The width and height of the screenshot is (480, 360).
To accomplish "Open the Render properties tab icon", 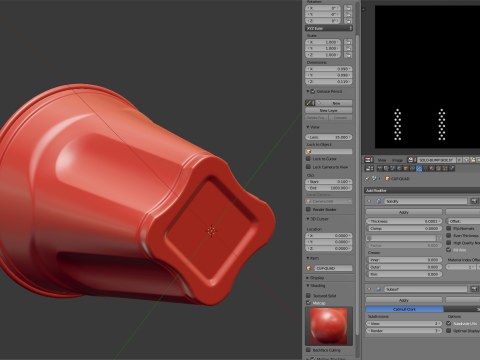I will click(x=380, y=169).
